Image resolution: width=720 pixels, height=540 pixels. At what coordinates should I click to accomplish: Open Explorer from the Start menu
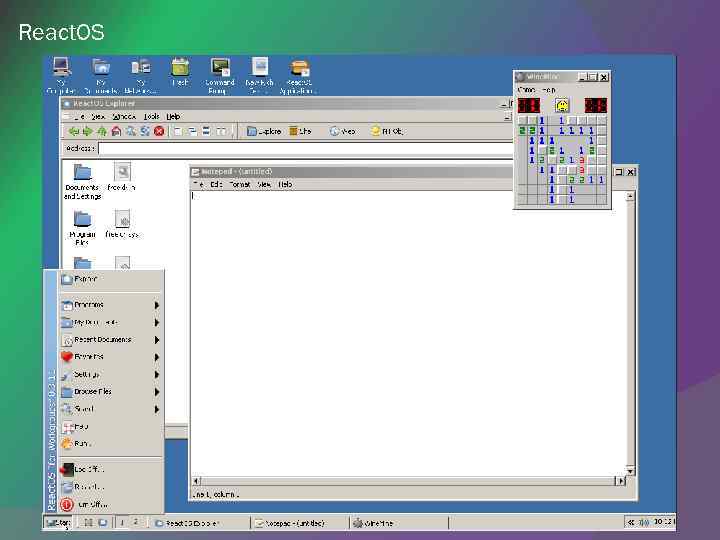pos(110,279)
